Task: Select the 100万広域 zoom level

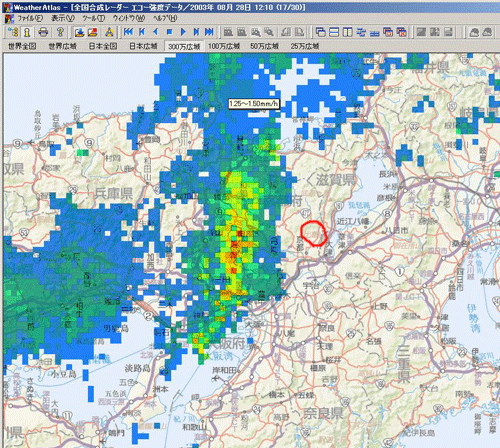Action: (224, 46)
